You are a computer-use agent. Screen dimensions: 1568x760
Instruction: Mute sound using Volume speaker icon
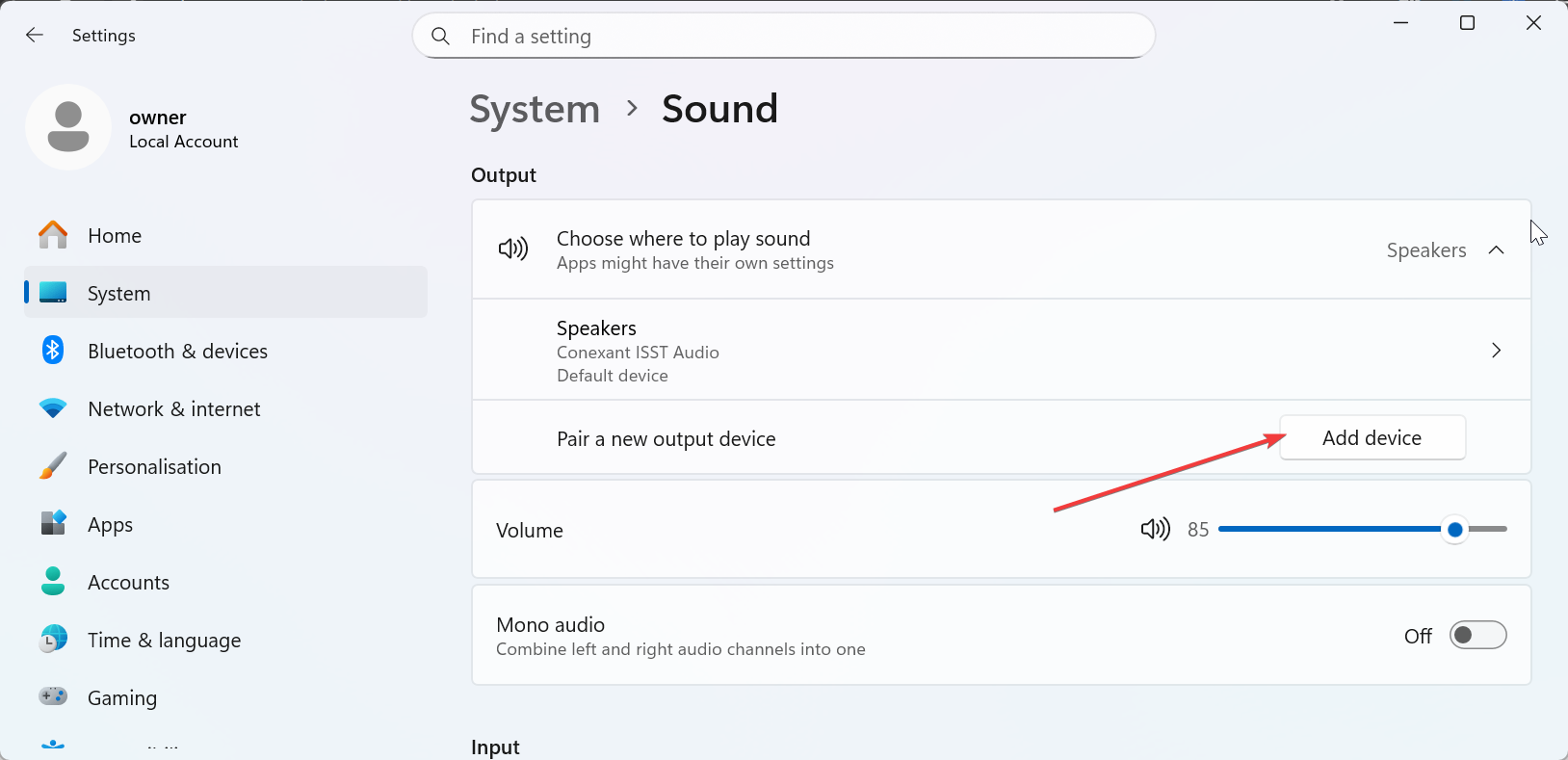point(1155,529)
